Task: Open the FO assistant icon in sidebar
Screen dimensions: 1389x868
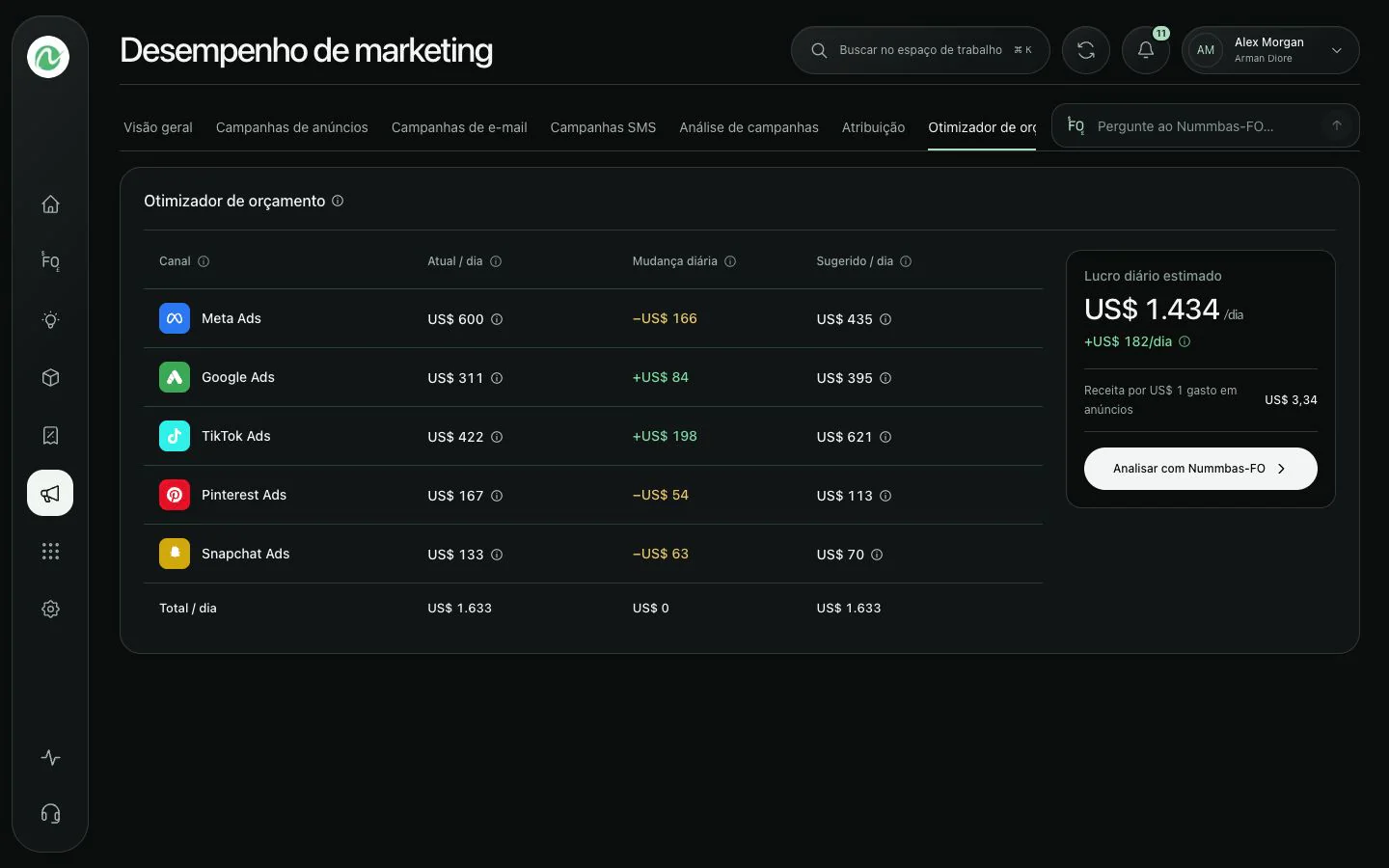Action: pos(50,261)
